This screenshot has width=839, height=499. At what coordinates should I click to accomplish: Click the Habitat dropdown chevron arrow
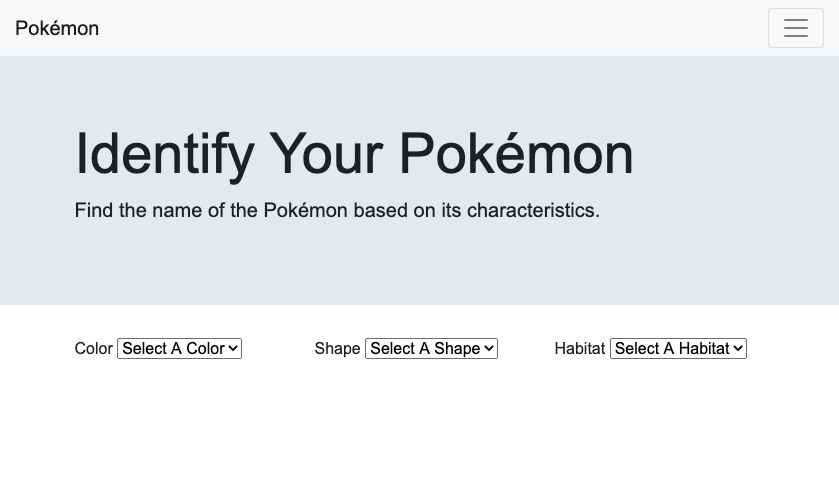(738, 348)
